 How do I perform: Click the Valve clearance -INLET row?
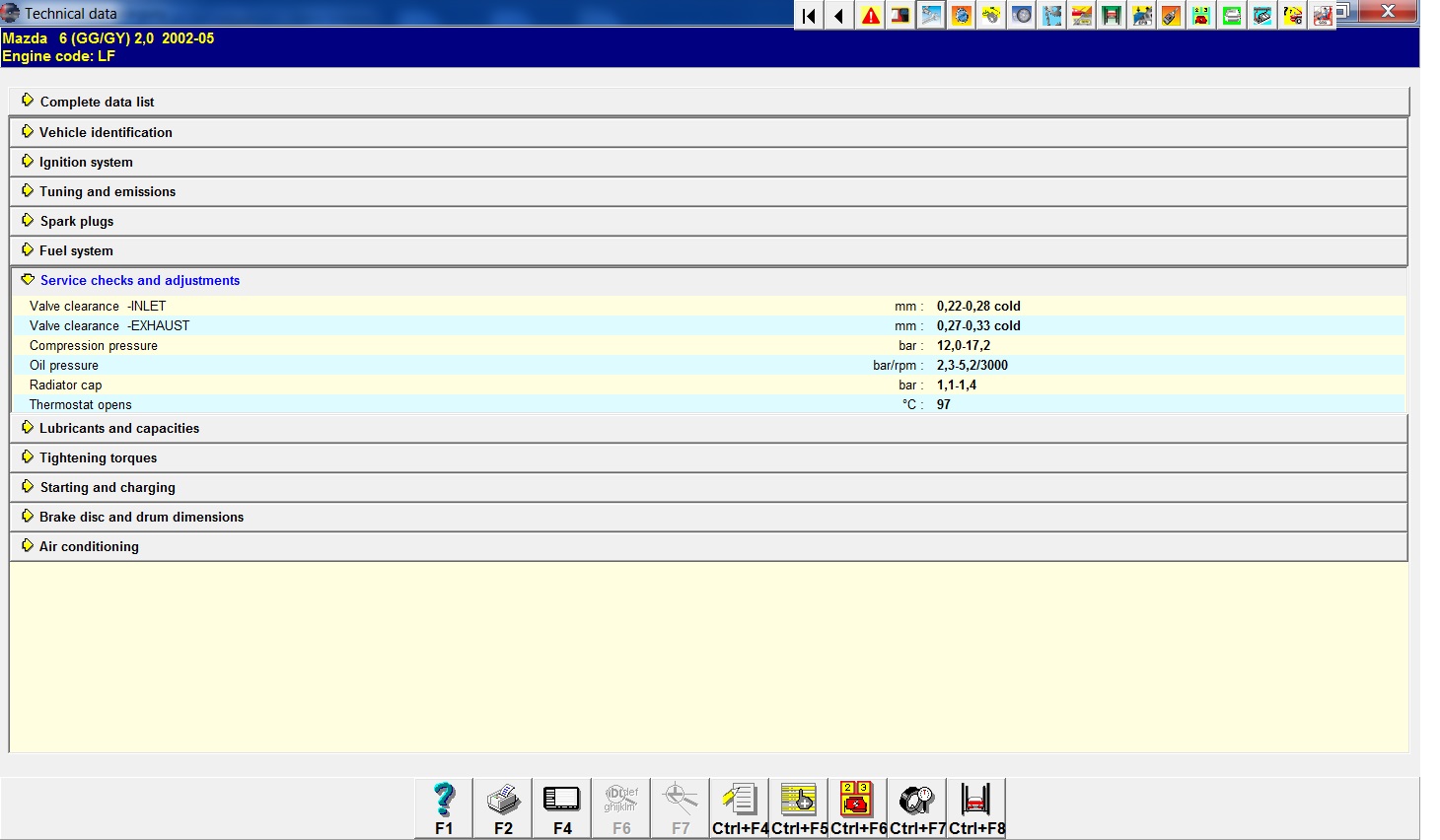click(x=98, y=307)
